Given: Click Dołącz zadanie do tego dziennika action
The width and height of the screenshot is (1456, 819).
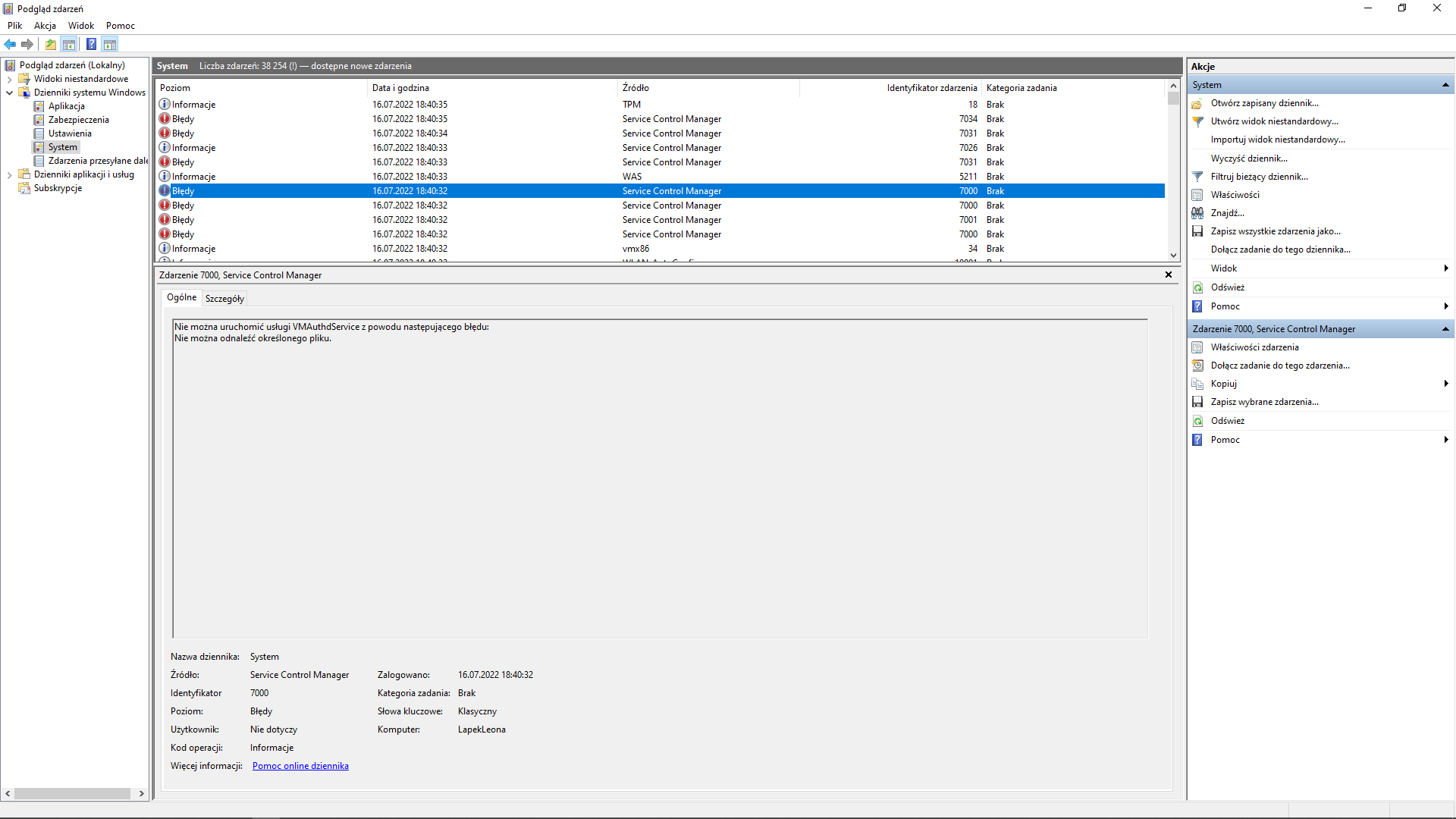Looking at the screenshot, I should tap(1280, 249).
